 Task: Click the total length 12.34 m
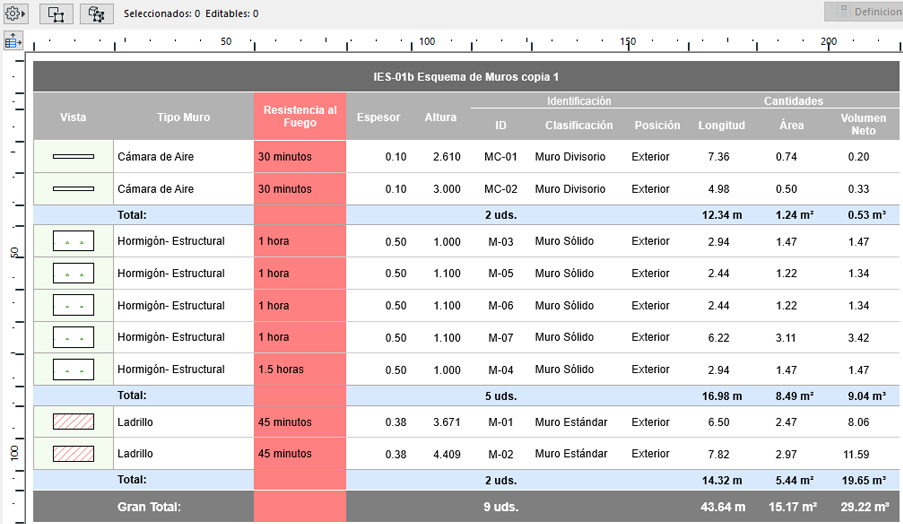722,215
